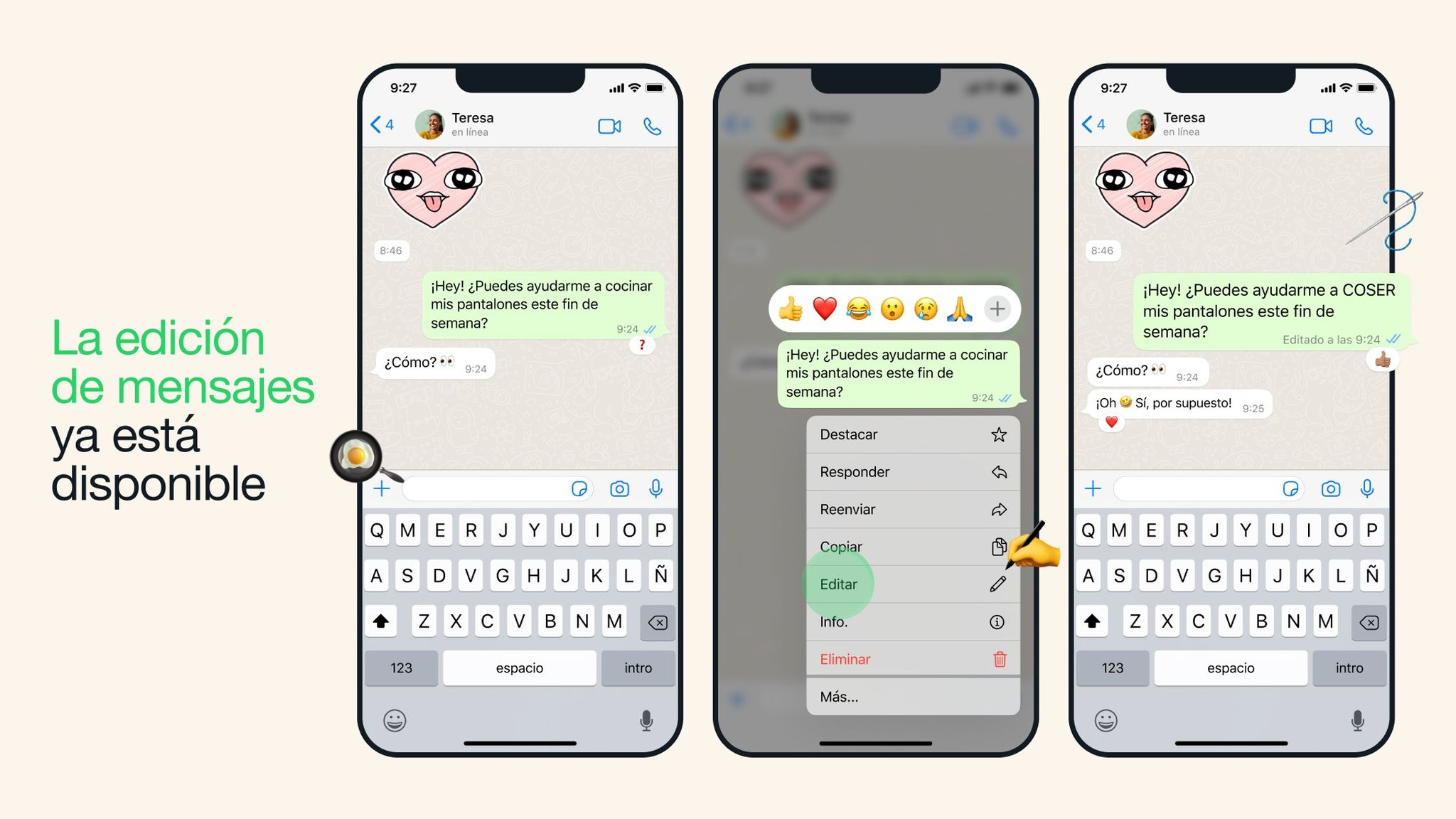Tap the camera icon in message input bar

coord(620,488)
